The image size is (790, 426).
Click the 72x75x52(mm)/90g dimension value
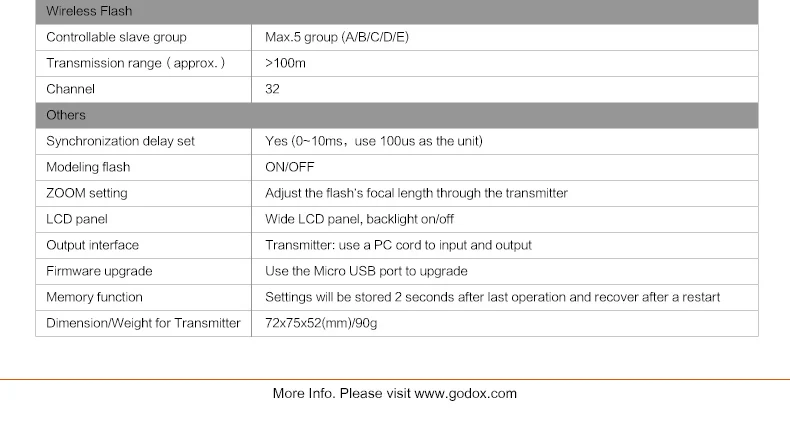point(320,323)
